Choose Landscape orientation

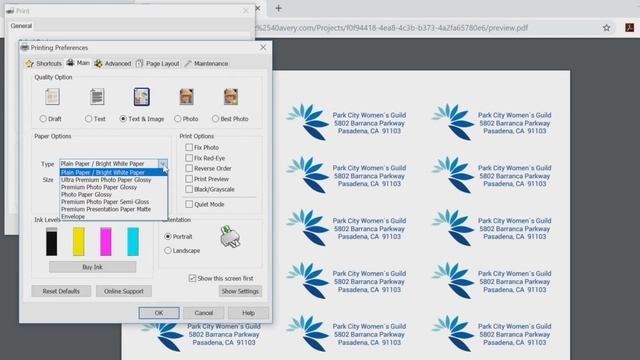pyautogui.click(x=168, y=250)
